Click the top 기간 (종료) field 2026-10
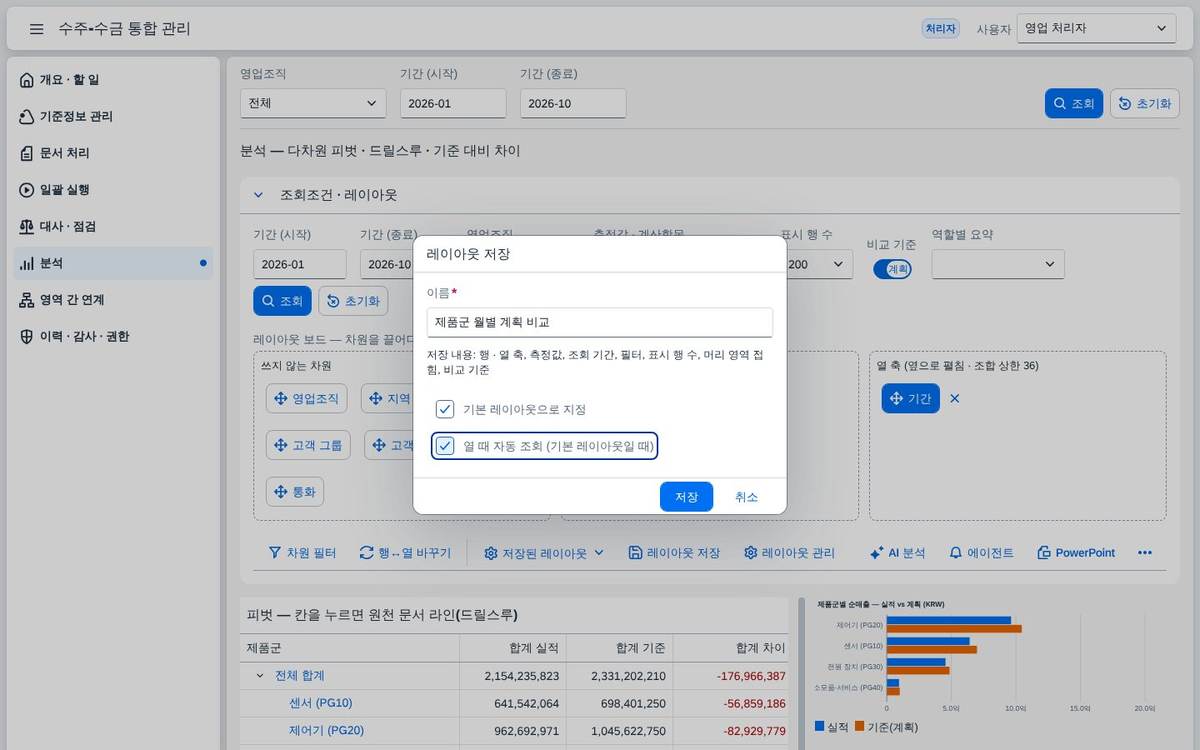Screen dimensions: 1200x750 click(x=573, y=103)
